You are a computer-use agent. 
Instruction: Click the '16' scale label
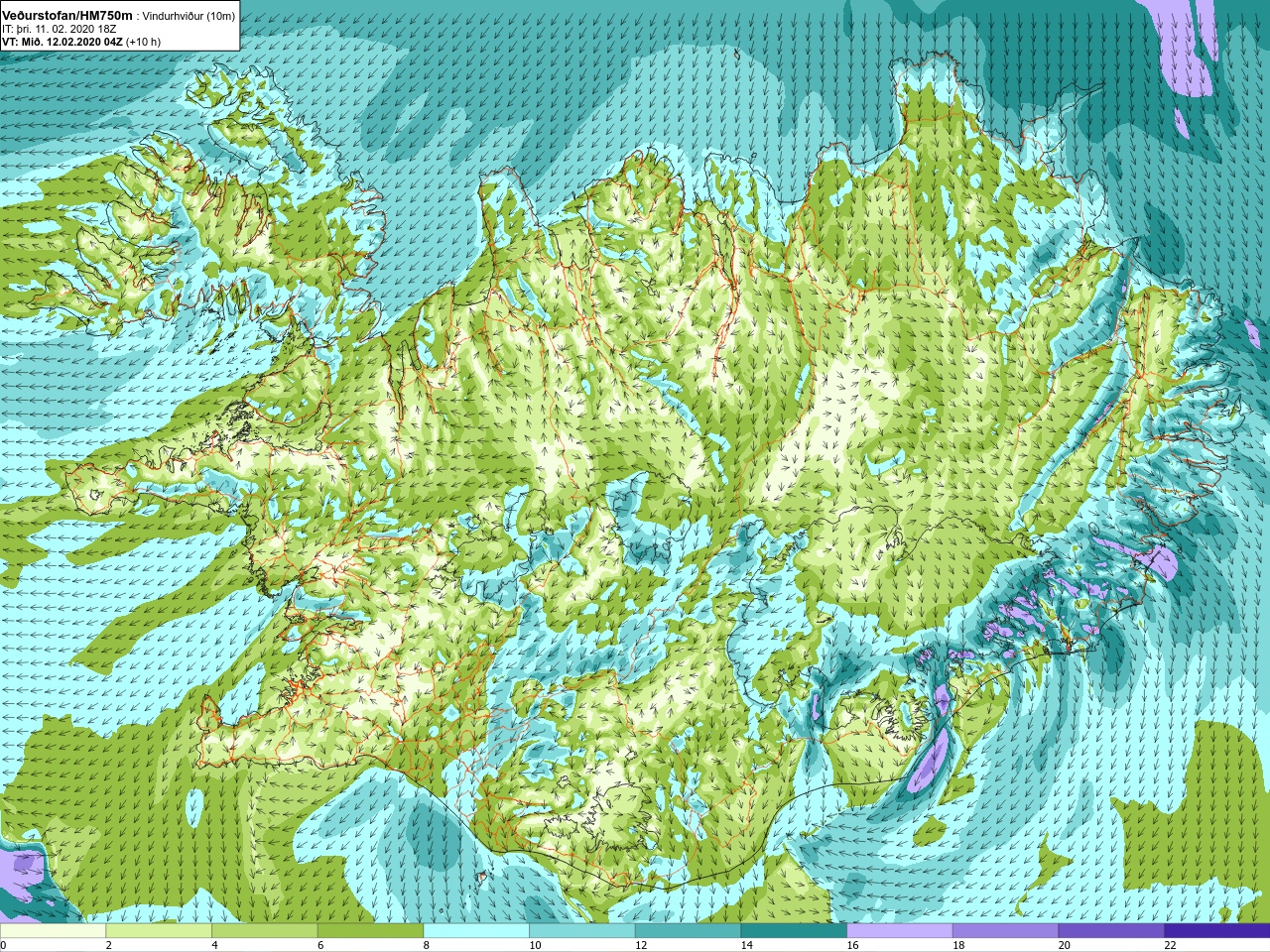click(x=853, y=945)
